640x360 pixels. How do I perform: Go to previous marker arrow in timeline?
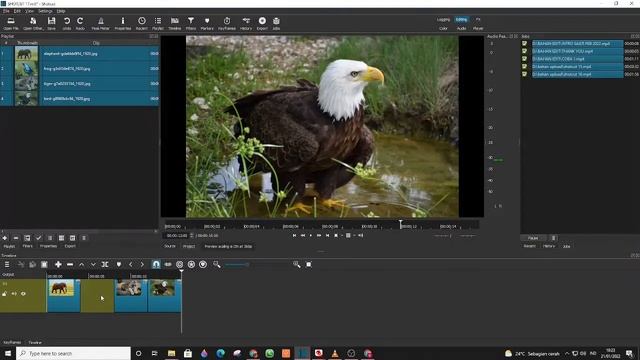pos(131,264)
